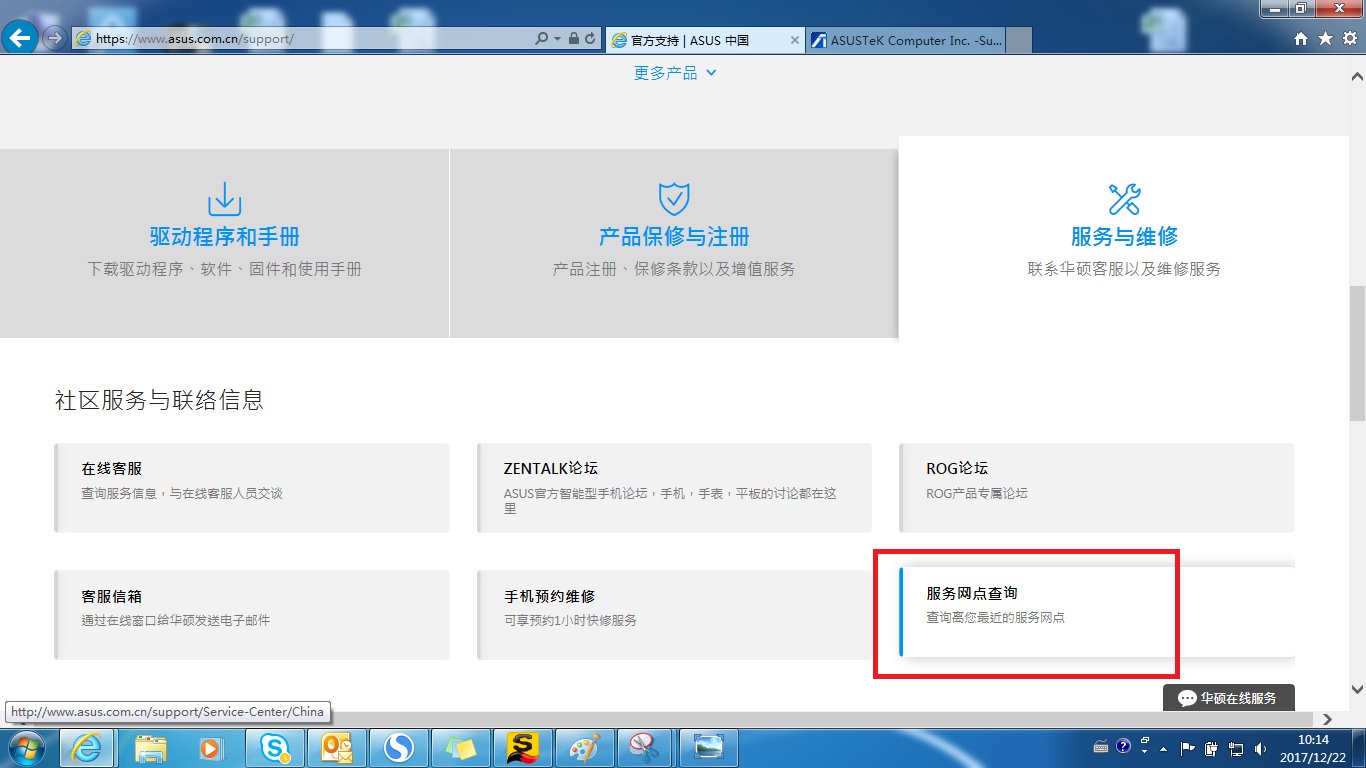Refresh the page using the address bar icon

[588, 39]
